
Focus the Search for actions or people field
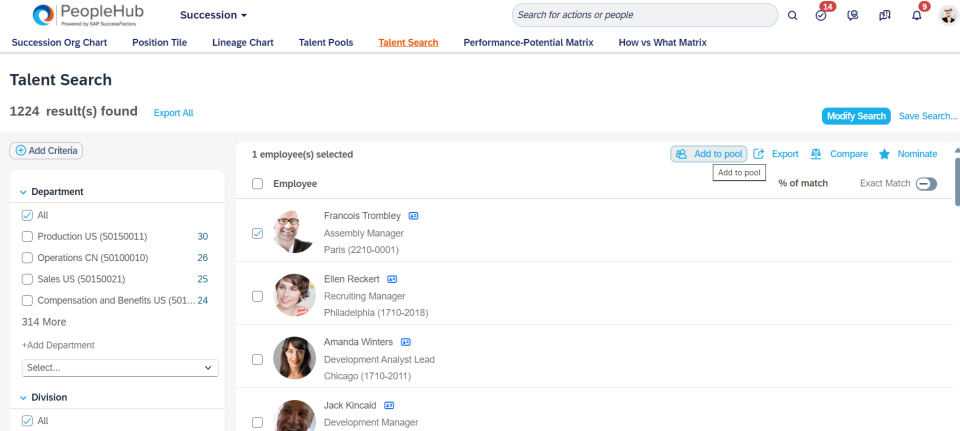click(645, 15)
